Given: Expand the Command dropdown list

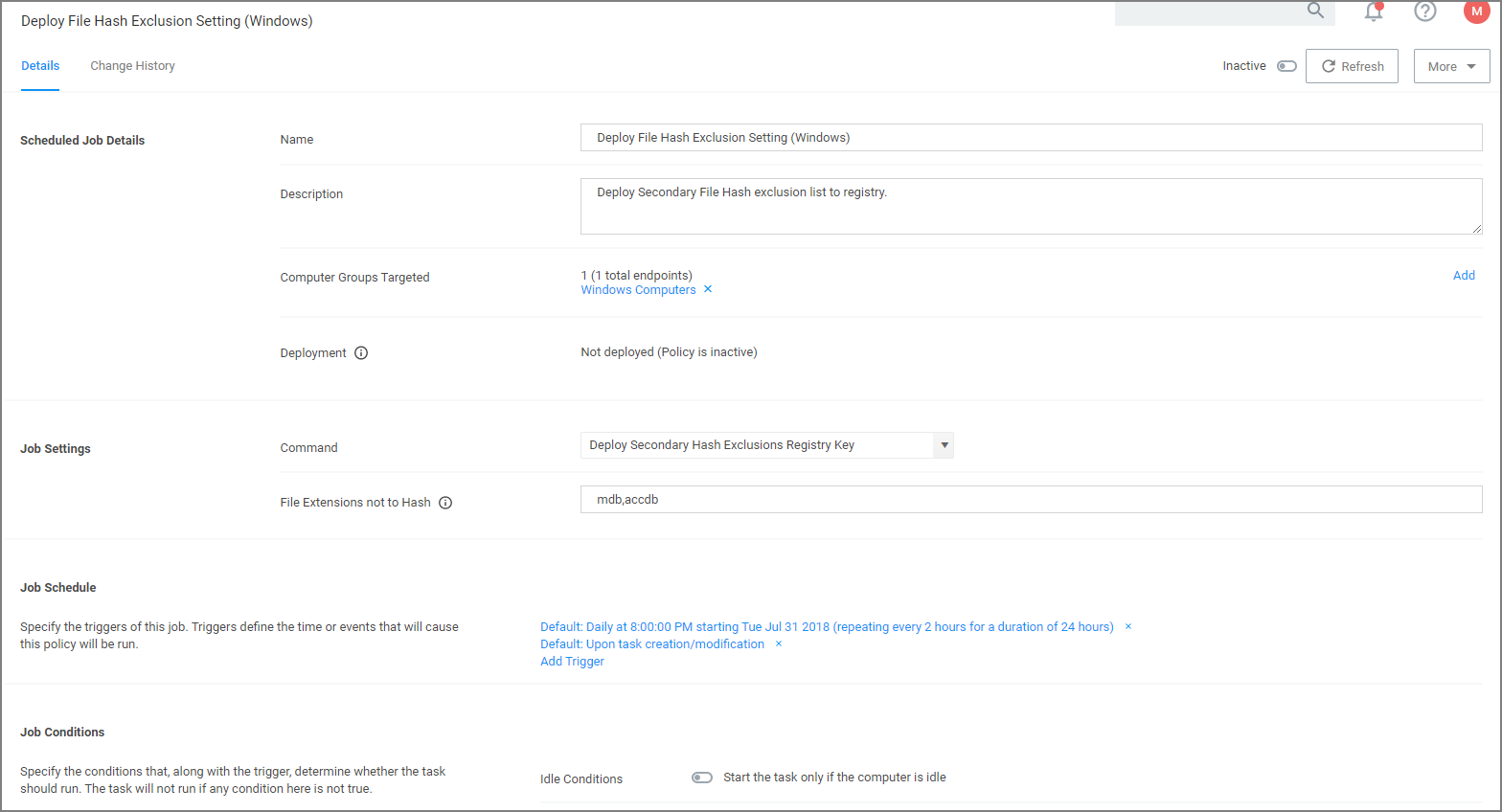Looking at the screenshot, I should [x=944, y=445].
